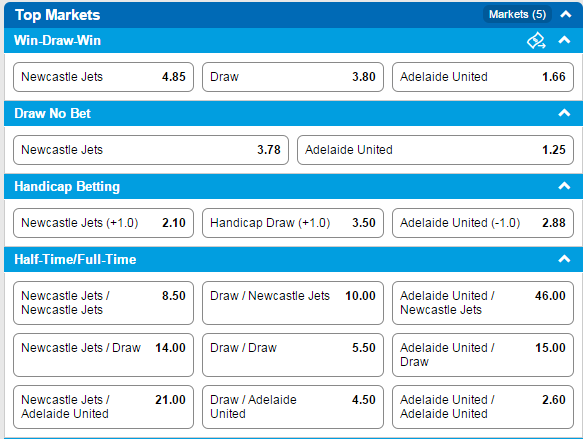Choose Newcastle Jets / Adelaide United 21.00
Screen dimensions: 583x439
point(103,407)
